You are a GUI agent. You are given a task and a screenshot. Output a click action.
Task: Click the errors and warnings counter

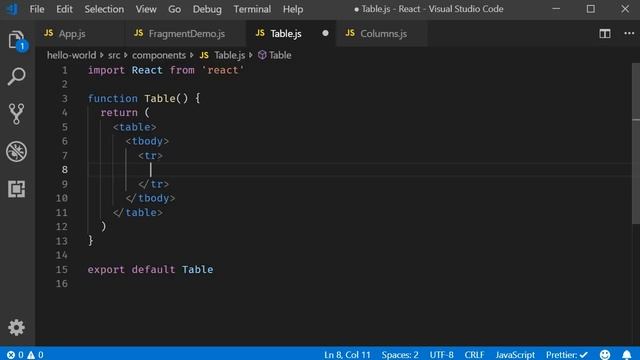[25, 355]
